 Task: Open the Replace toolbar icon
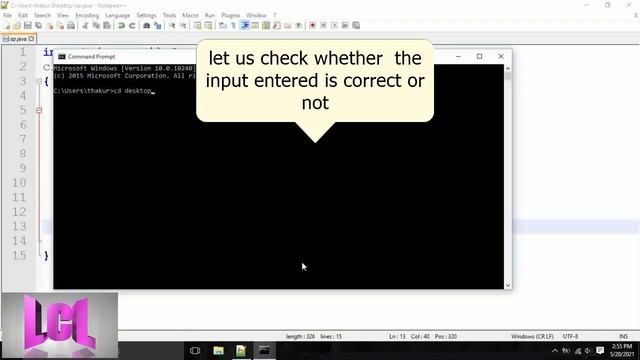click(x=158, y=26)
